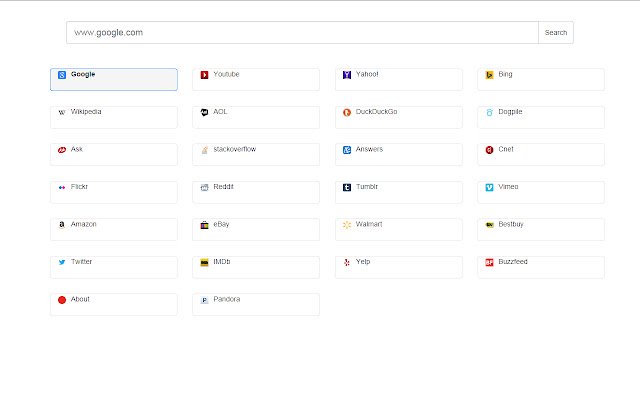Open the Youtube label text

click(x=226, y=74)
